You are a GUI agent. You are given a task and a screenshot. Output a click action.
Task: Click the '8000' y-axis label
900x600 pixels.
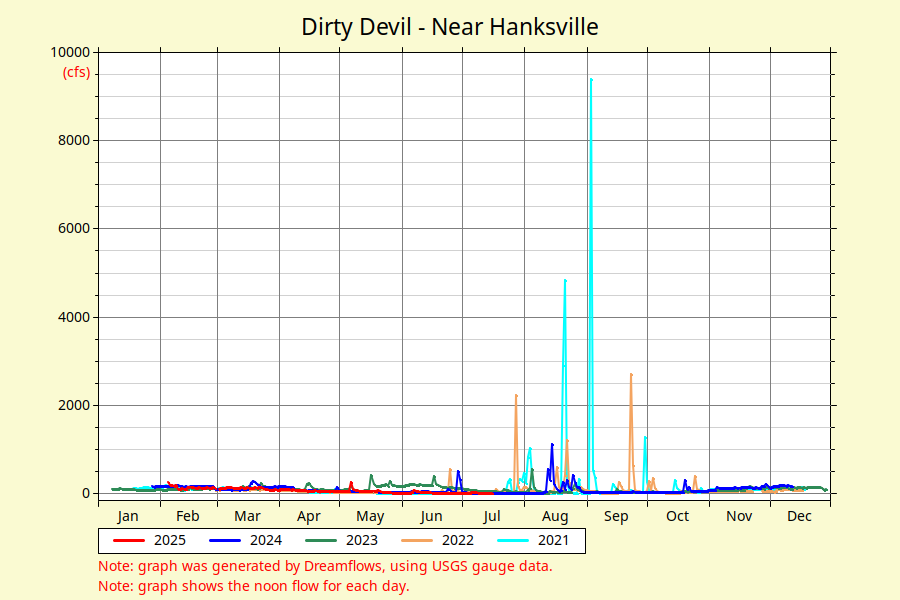click(74, 141)
